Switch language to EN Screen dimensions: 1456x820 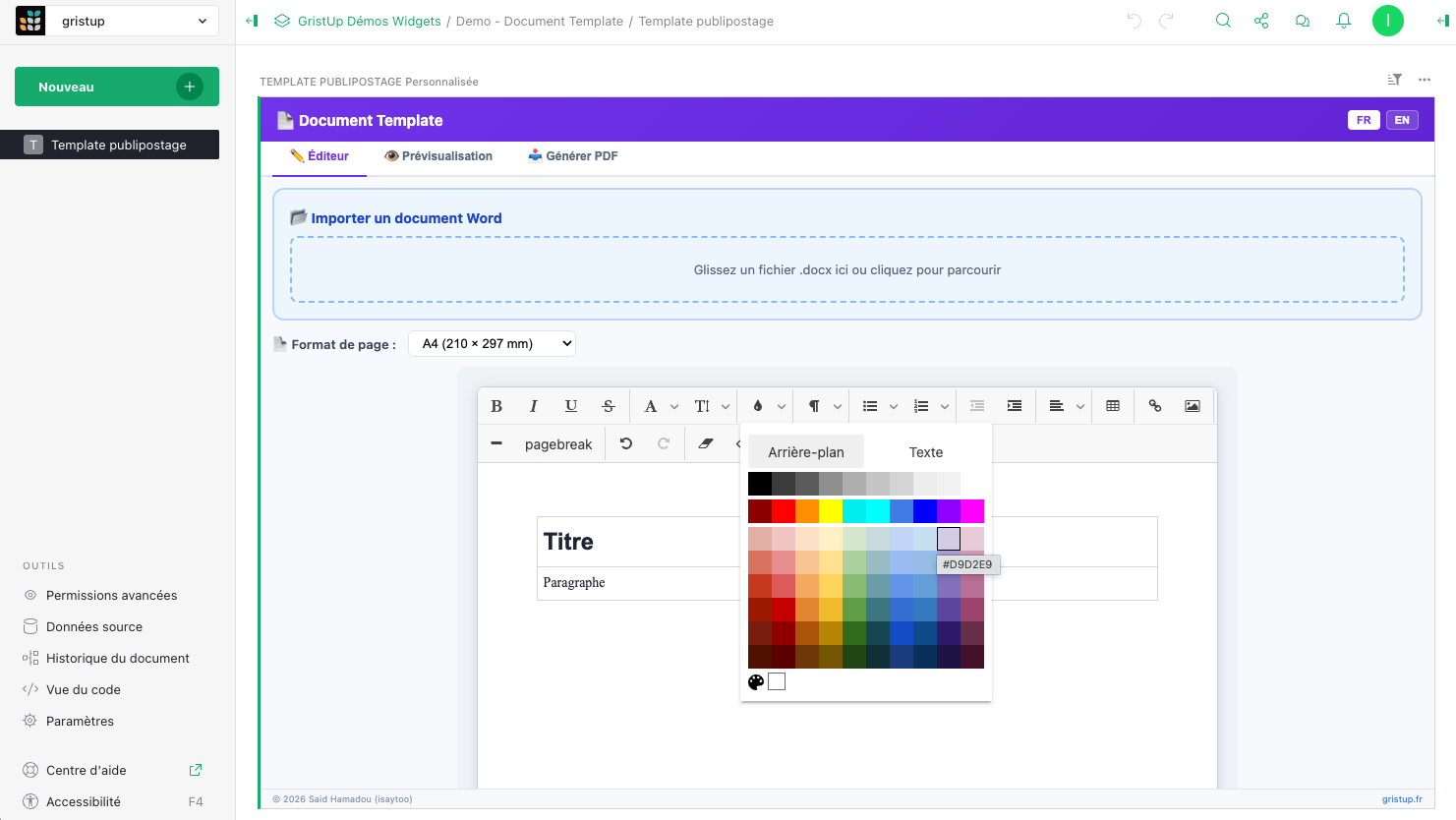click(x=1402, y=120)
